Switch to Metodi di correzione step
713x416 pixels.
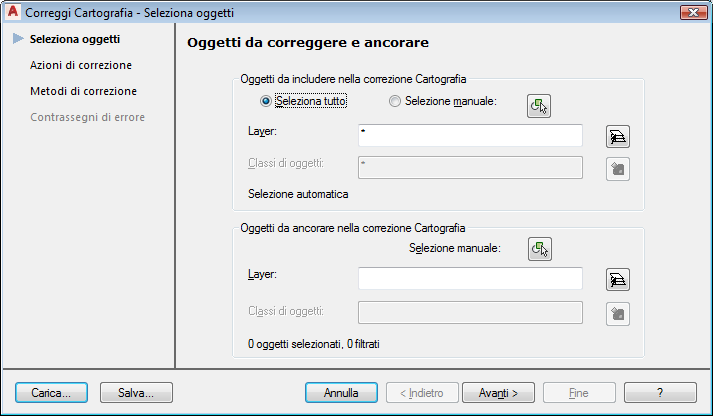(83, 91)
